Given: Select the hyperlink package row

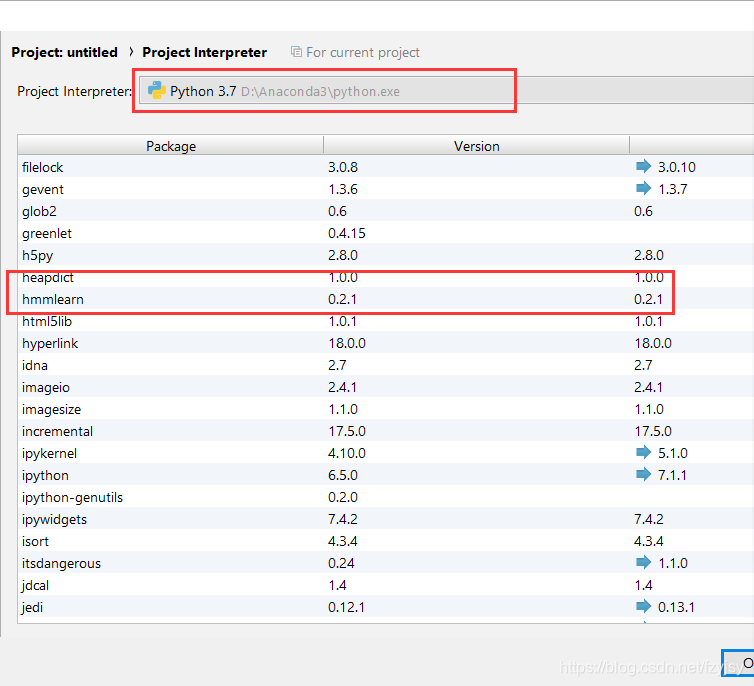Looking at the screenshot, I should point(386,343).
